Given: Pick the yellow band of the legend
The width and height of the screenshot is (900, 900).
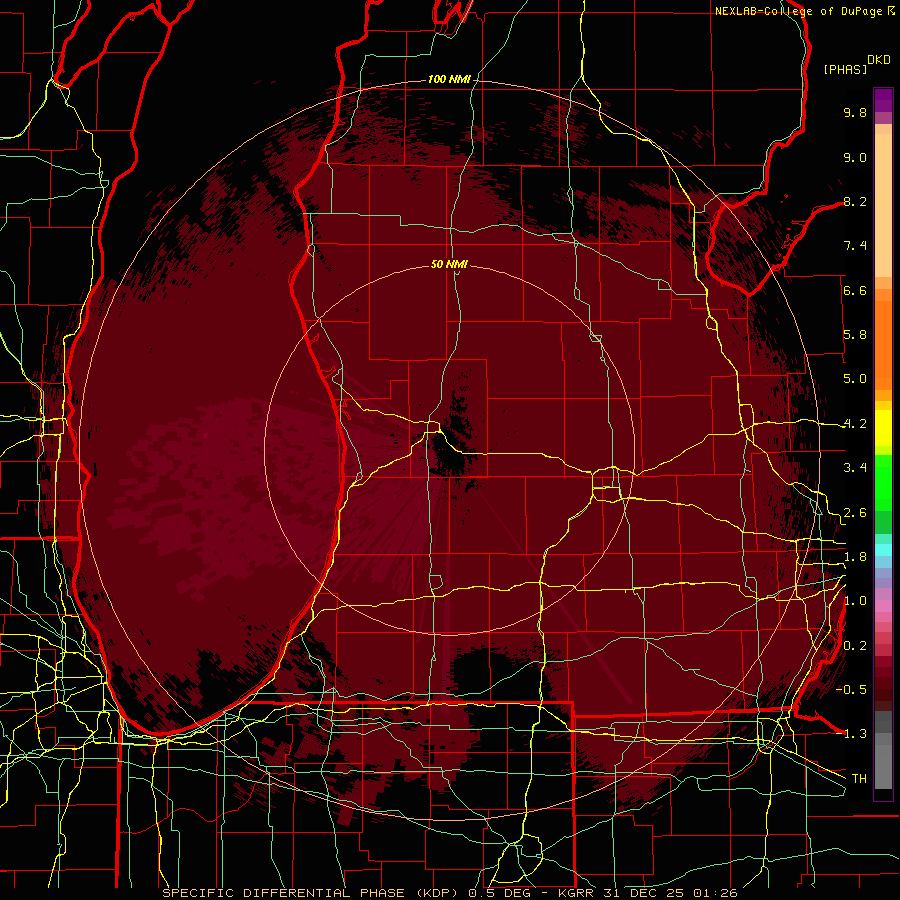Looking at the screenshot, I should [883, 428].
